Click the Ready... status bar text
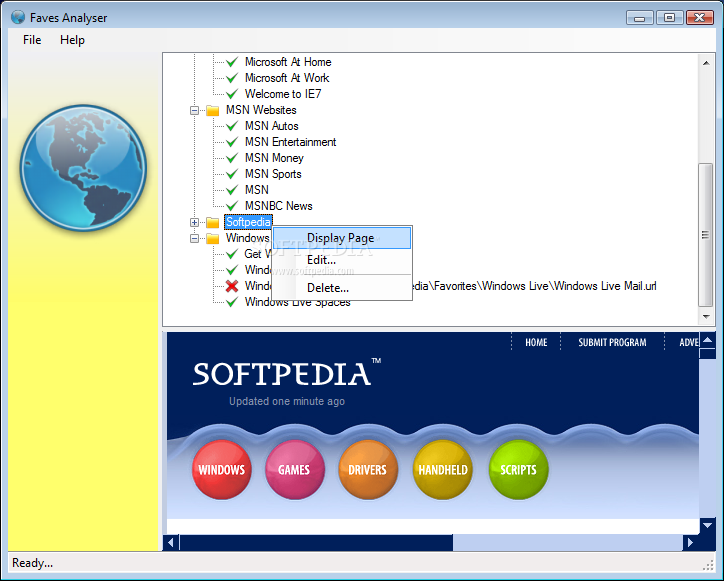 [32, 563]
